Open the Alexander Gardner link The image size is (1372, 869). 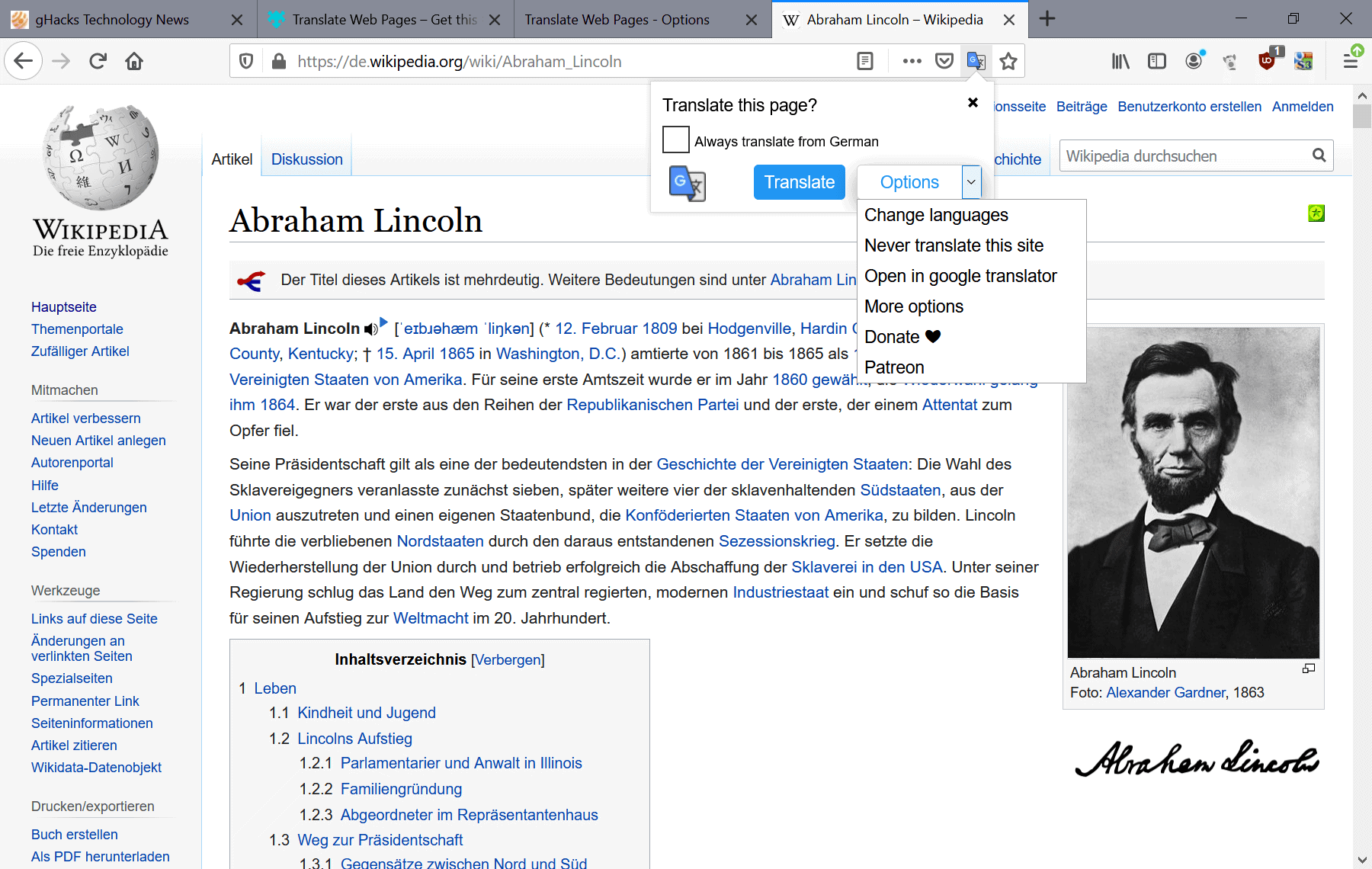click(x=1165, y=693)
